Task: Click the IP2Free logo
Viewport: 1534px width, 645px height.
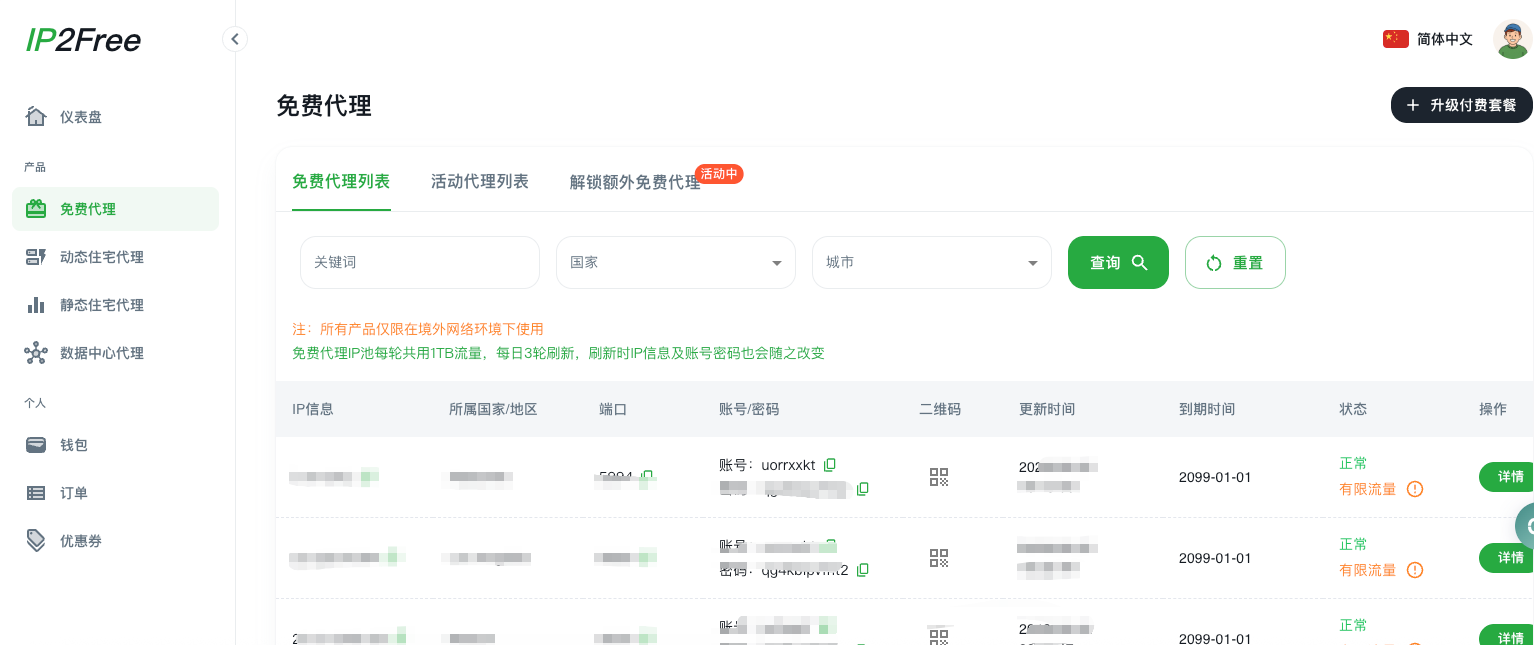Action: 84,40
